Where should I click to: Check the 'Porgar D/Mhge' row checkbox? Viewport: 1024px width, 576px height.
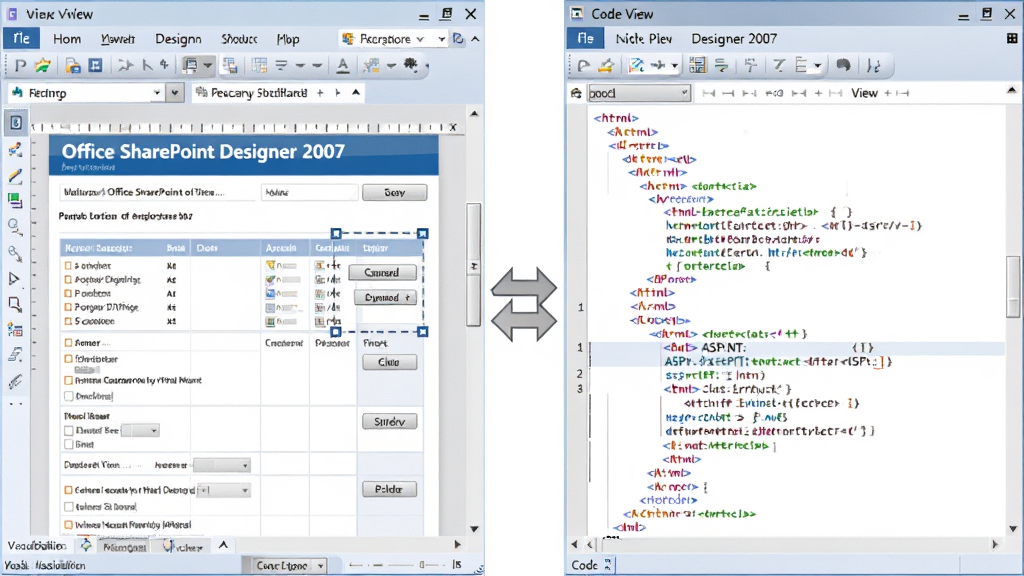pyautogui.click(x=68, y=307)
